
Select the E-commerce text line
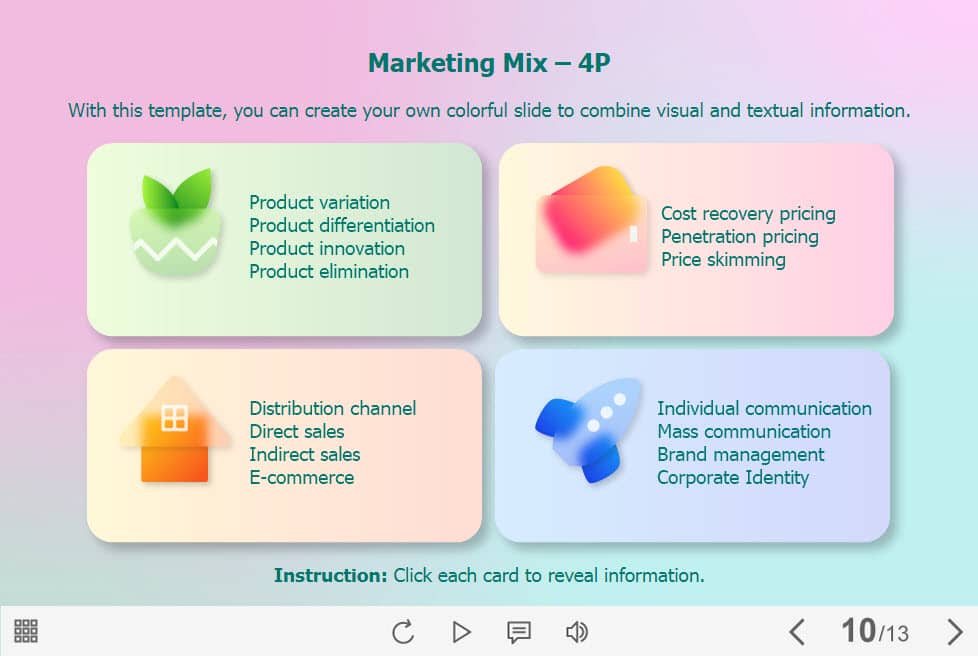pyautogui.click(x=301, y=478)
